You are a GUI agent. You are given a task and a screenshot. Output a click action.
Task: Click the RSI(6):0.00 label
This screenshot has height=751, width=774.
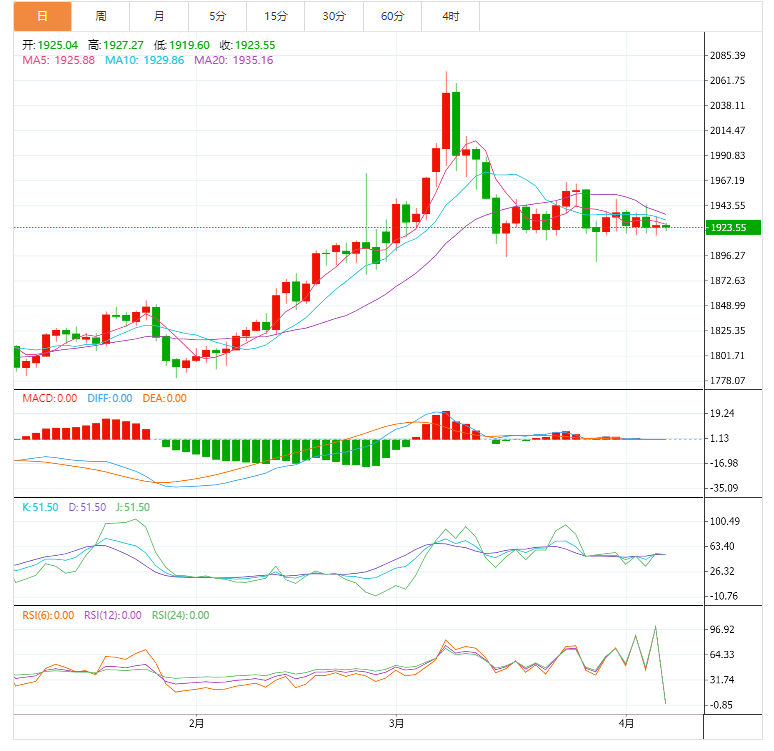[x=48, y=616]
